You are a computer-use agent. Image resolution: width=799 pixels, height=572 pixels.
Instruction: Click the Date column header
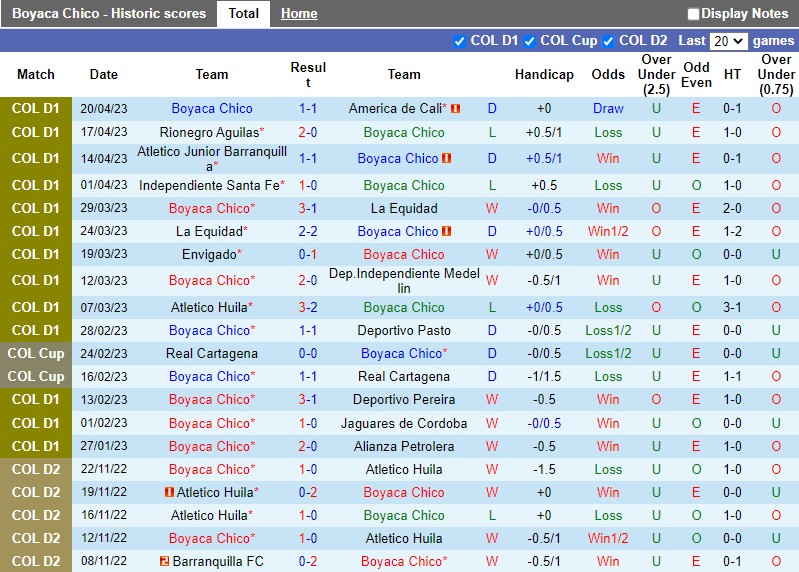click(x=103, y=74)
